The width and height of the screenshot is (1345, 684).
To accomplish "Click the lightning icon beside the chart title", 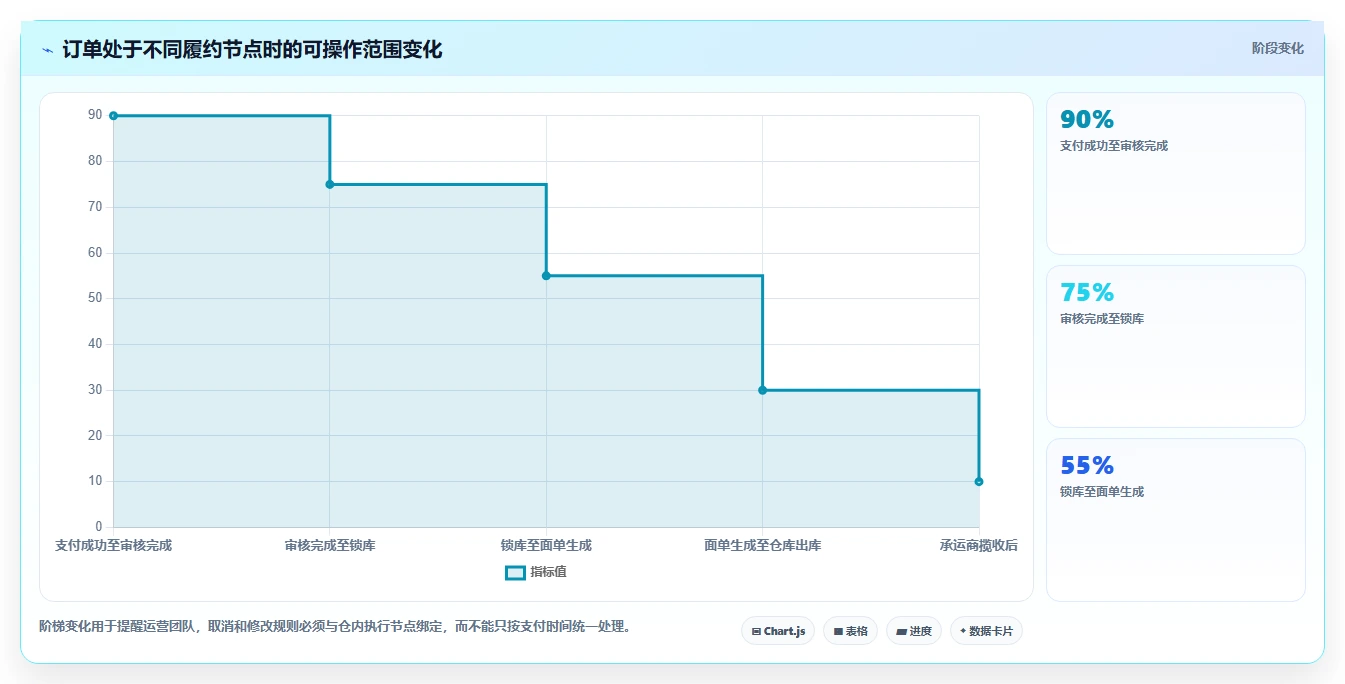I will [x=48, y=50].
